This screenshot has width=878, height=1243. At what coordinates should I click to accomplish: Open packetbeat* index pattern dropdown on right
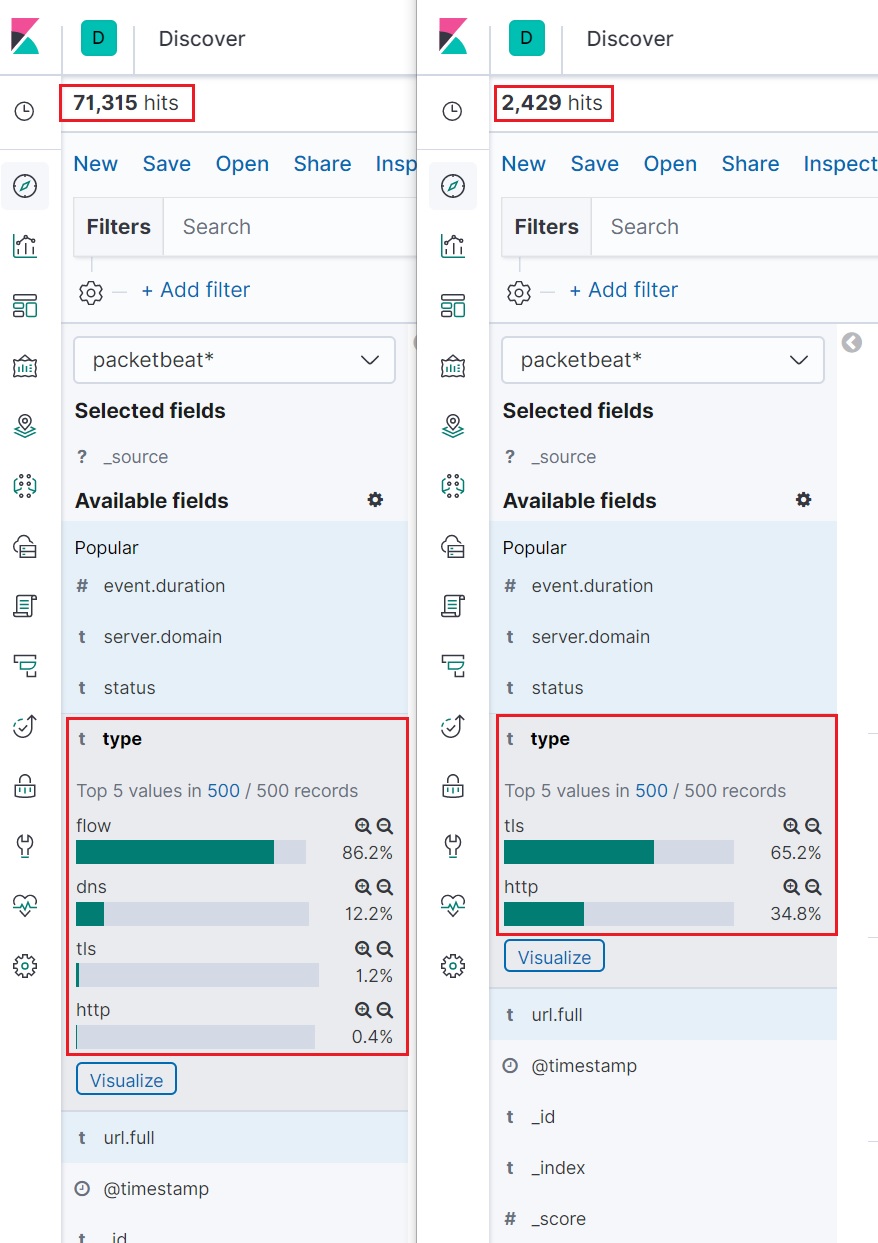pyautogui.click(x=663, y=360)
